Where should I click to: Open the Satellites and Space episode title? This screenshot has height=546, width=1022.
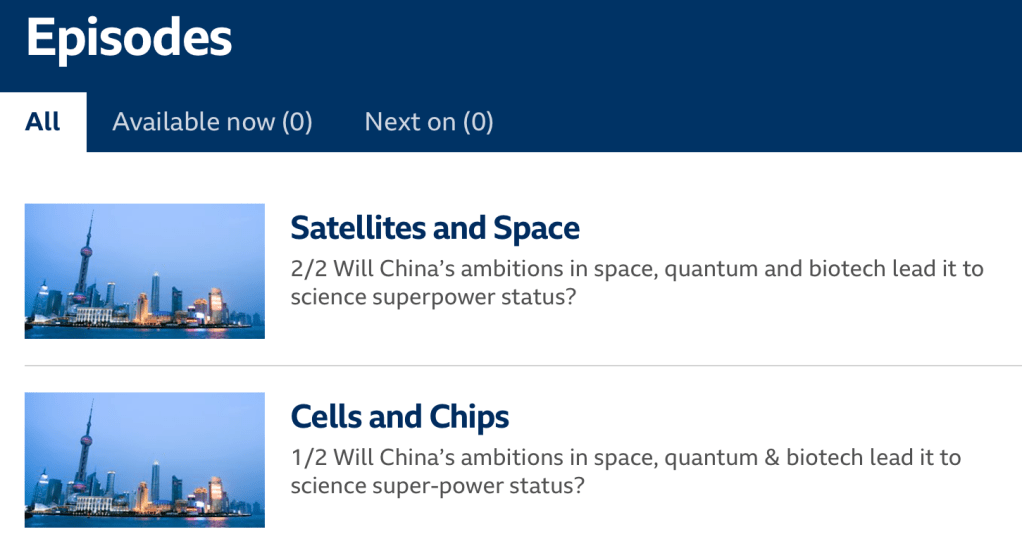[x=435, y=228]
